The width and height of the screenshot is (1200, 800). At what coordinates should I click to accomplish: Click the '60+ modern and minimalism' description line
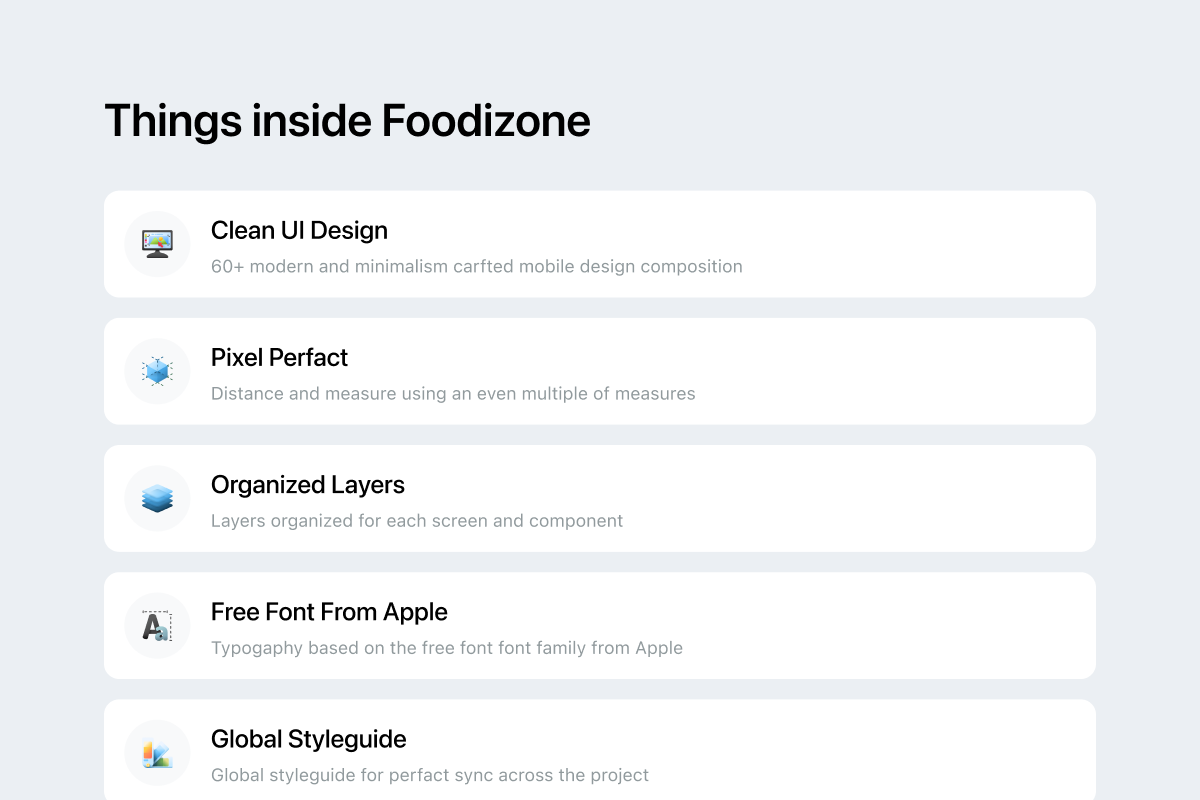477,266
